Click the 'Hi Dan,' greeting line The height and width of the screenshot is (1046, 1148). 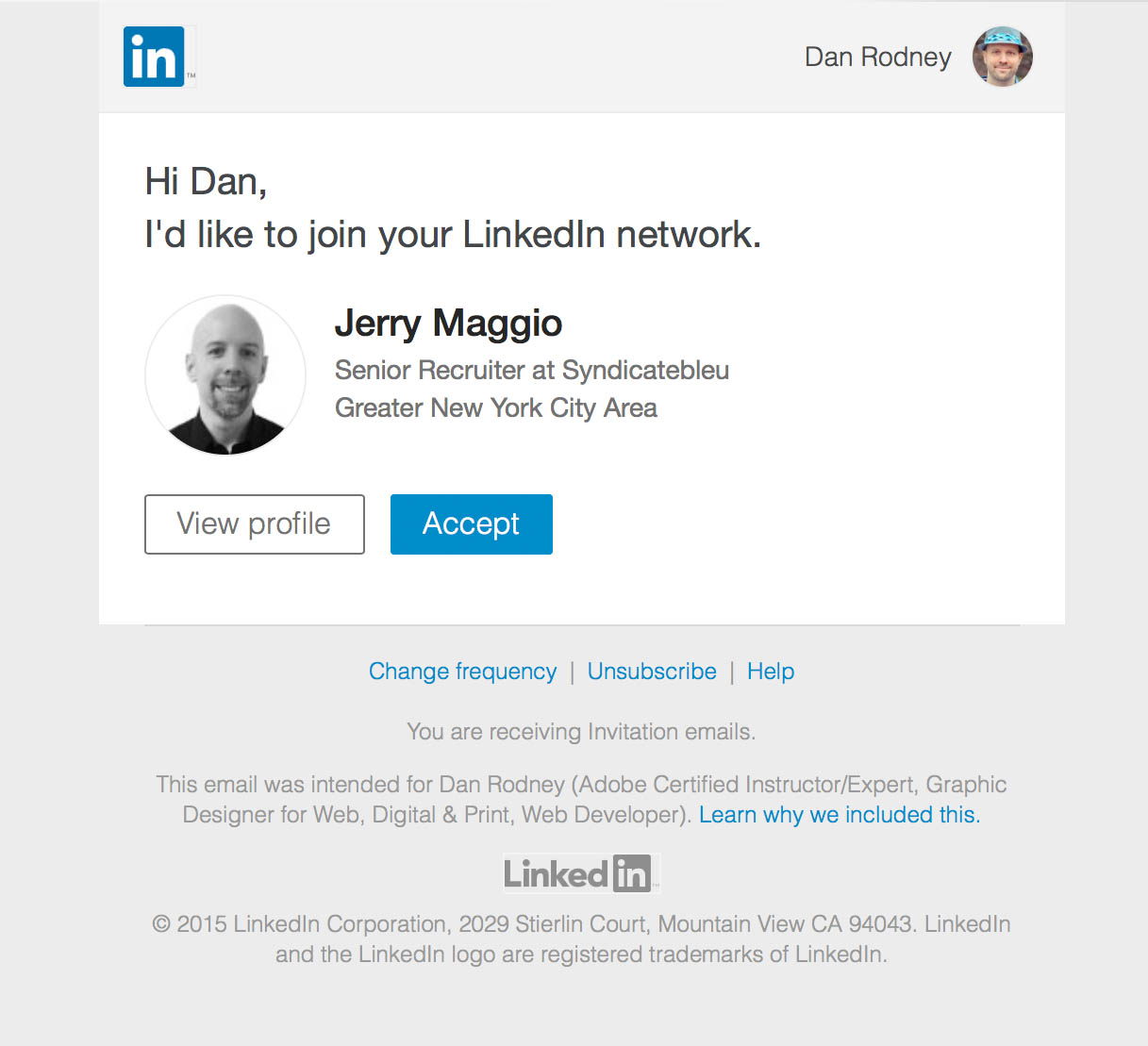tap(206, 182)
